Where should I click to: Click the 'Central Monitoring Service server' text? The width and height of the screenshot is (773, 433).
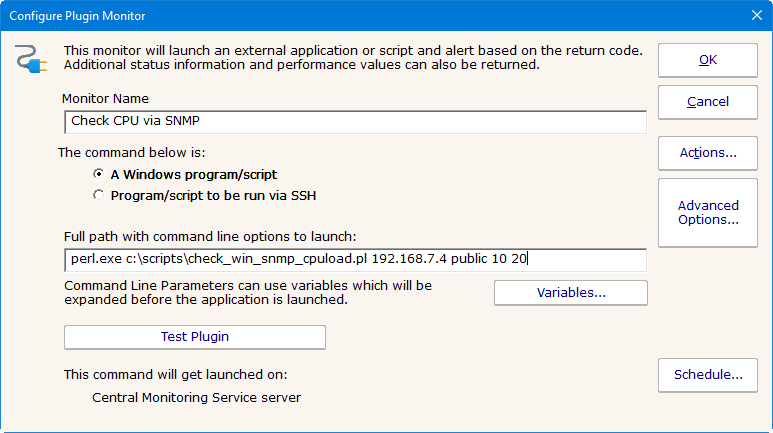coord(196,397)
